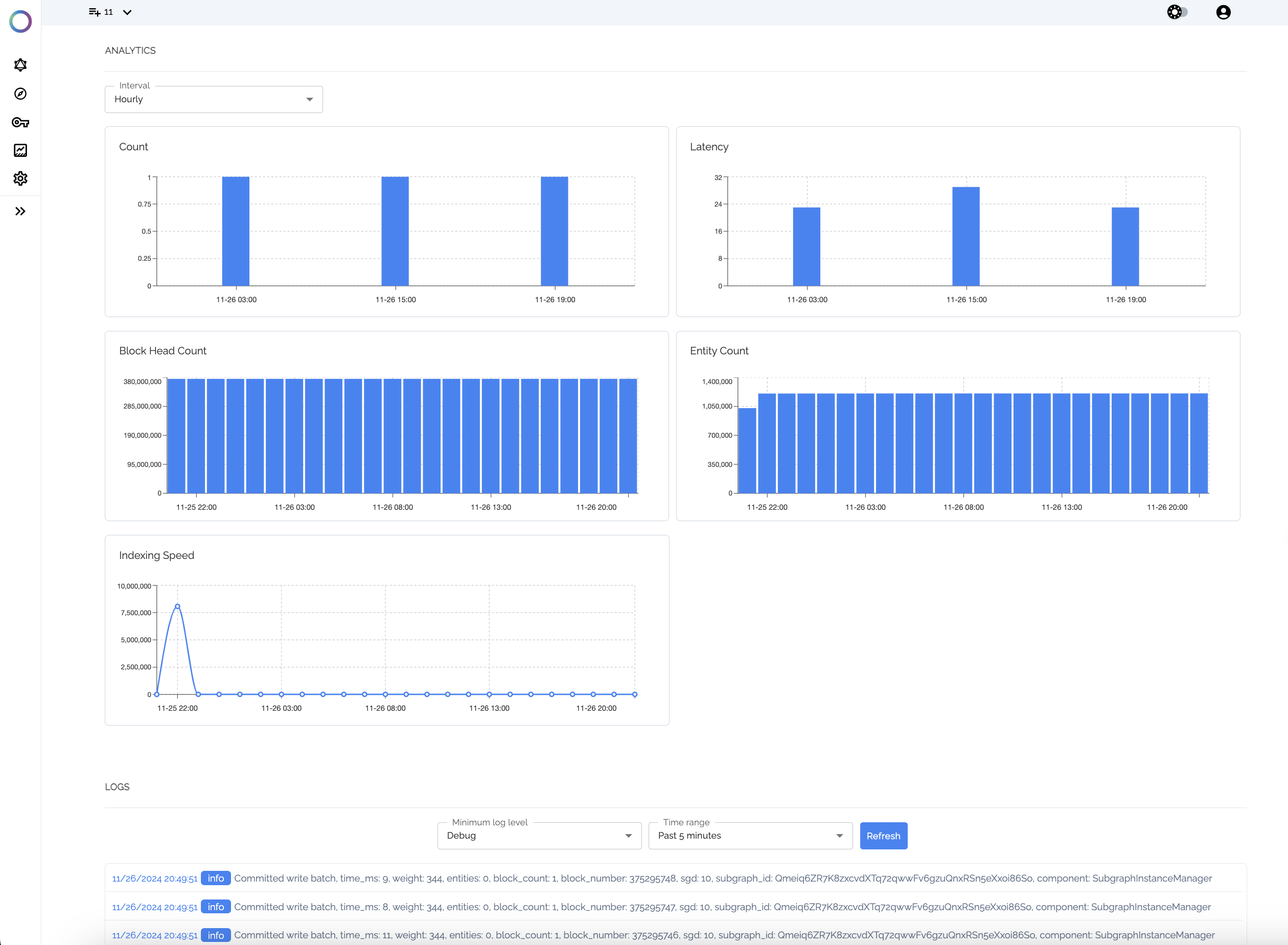Expand the chevron next to 11
The height and width of the screenshot is (945, 1288).
[127, 12]
